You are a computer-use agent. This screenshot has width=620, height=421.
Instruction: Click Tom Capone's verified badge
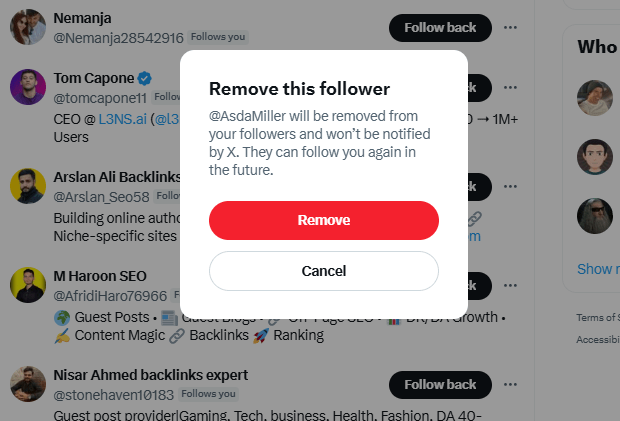pyautogui.click(x=145, y=78)
